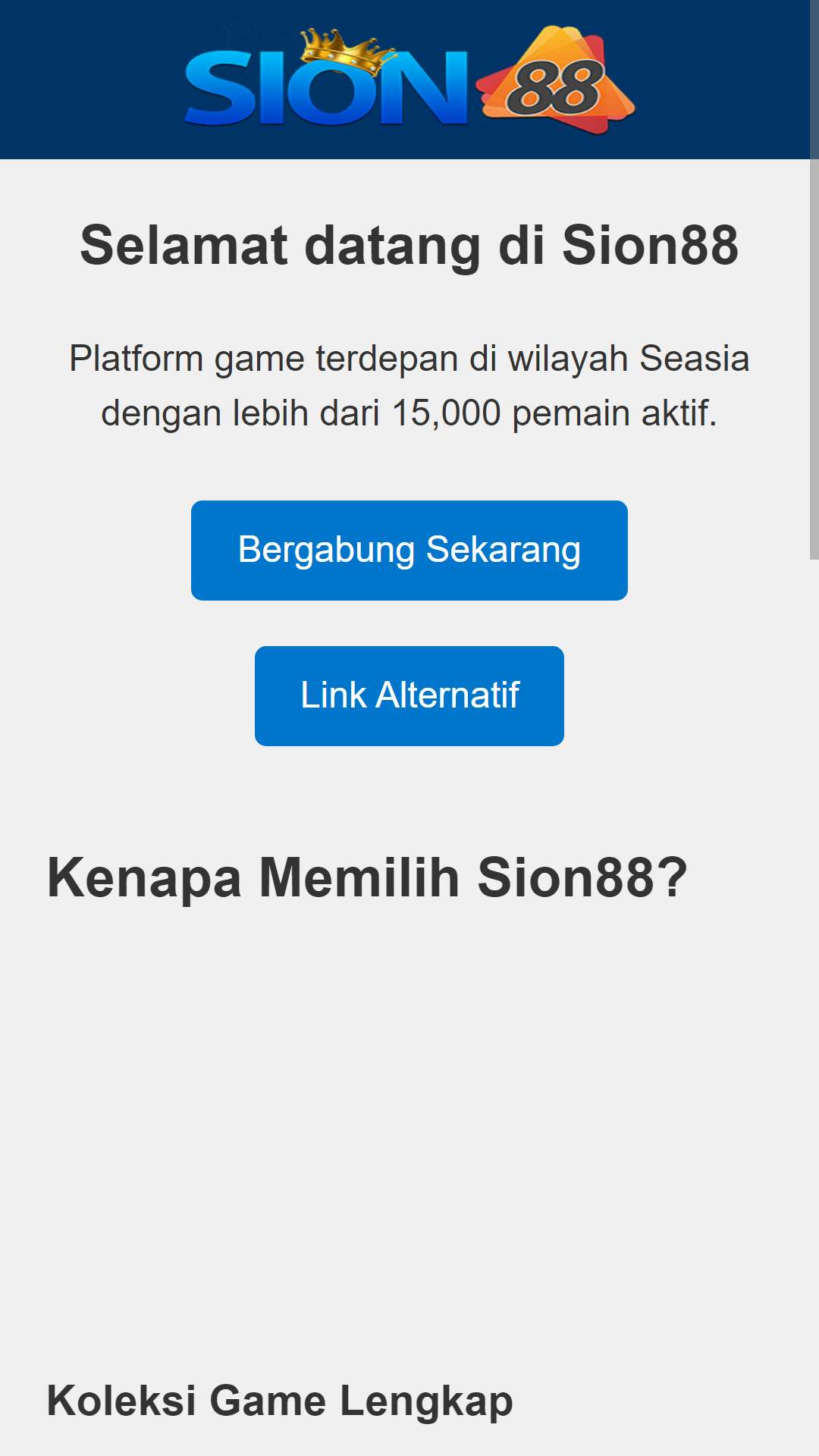The image size is (819, 1456).
Task: Click the Platform game terdepan paragraph
Action: pyautogui.click(x=409, y=386)
